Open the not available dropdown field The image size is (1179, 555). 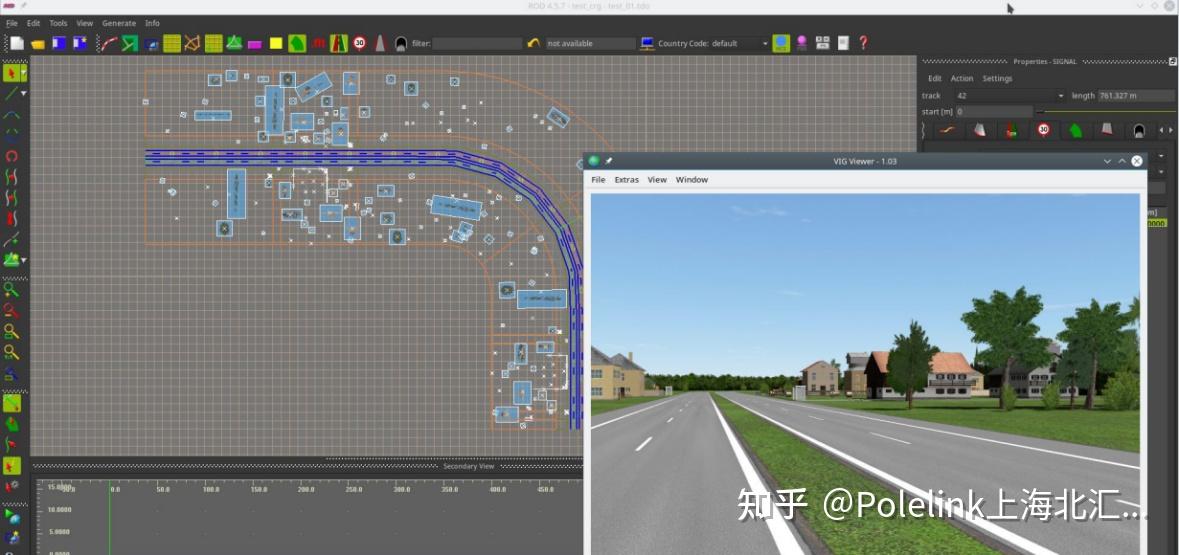coord(591,44)
